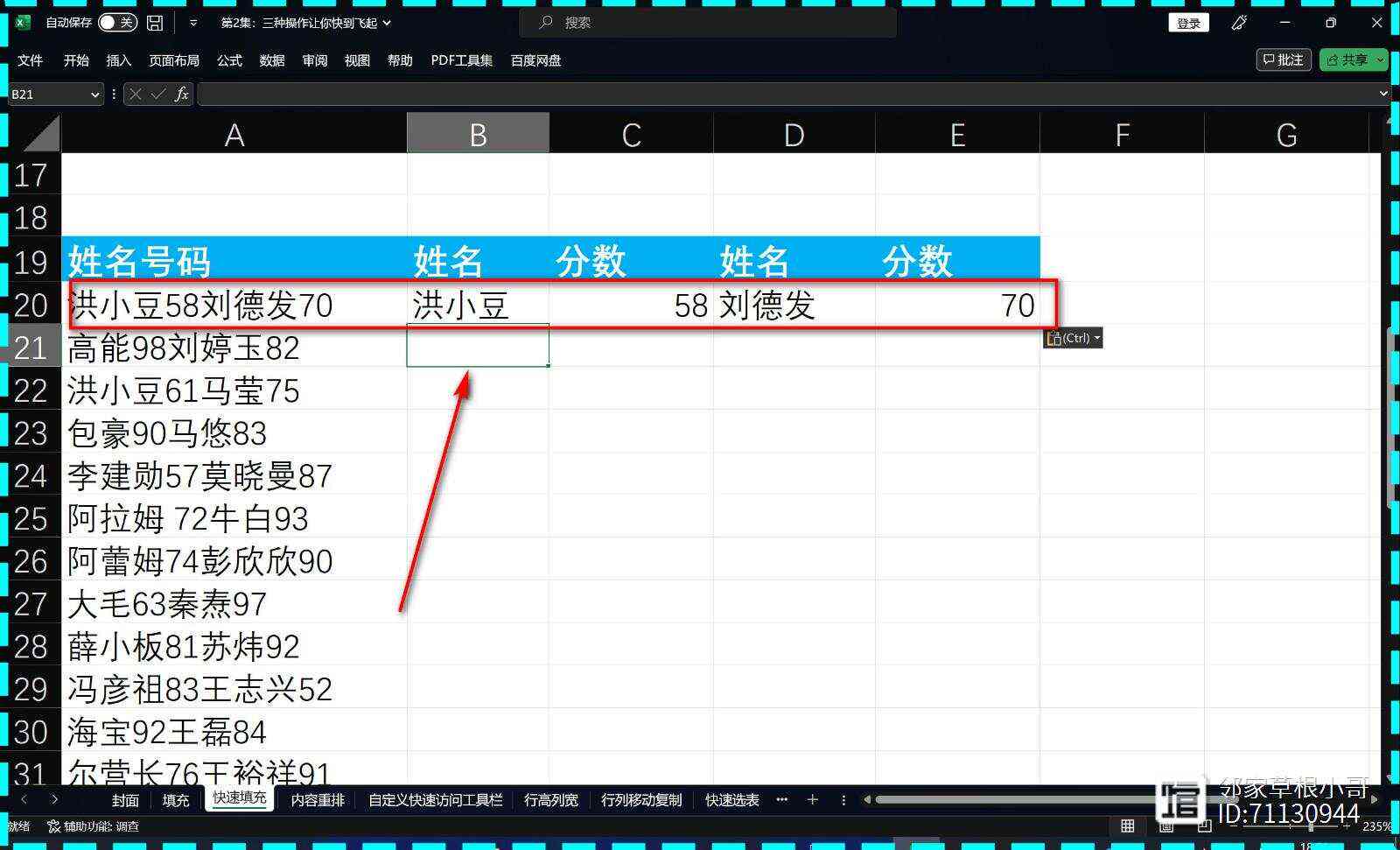The width and height of the screenshot is (1400, 850).
Task: Switch to the 行列移动复制 sheet tab
Action: pyautogui.click(x=641, y=799)
